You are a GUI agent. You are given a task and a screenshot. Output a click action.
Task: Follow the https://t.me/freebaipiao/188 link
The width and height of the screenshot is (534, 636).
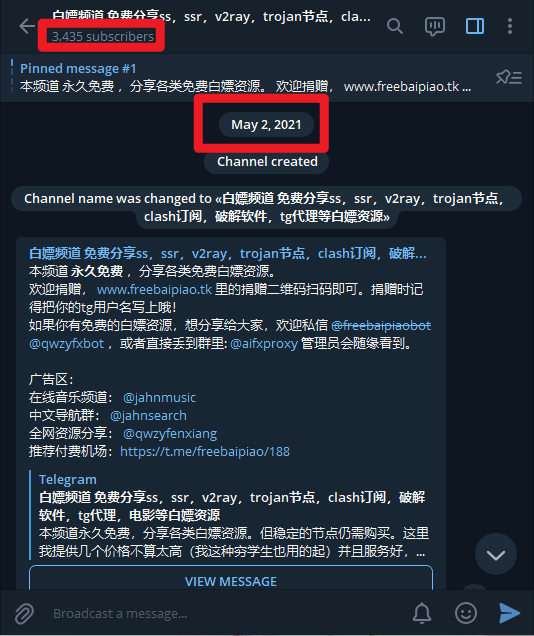[205, 452]
